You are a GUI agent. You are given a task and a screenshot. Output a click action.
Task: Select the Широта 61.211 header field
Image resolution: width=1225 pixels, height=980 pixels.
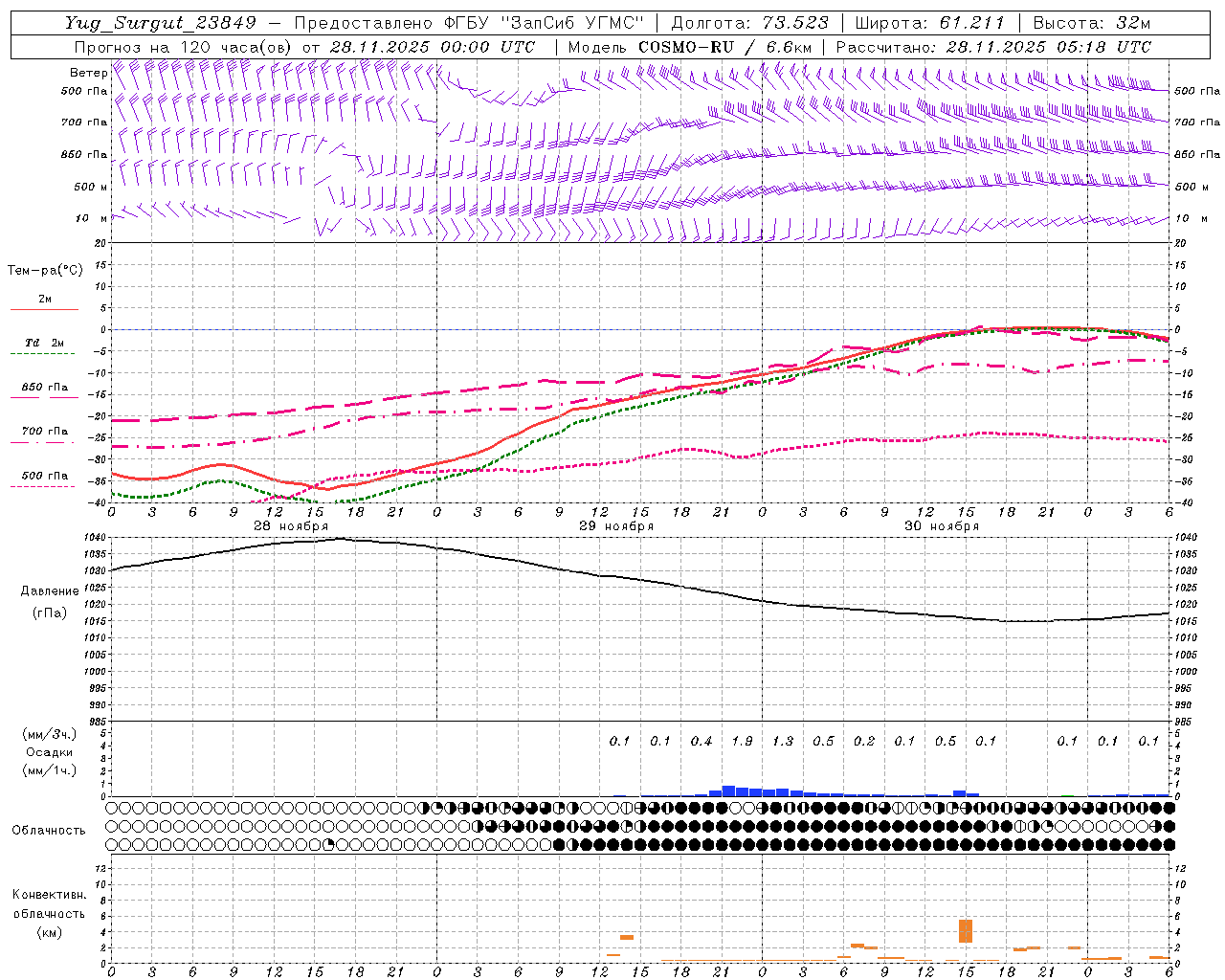tap(929, 23)
